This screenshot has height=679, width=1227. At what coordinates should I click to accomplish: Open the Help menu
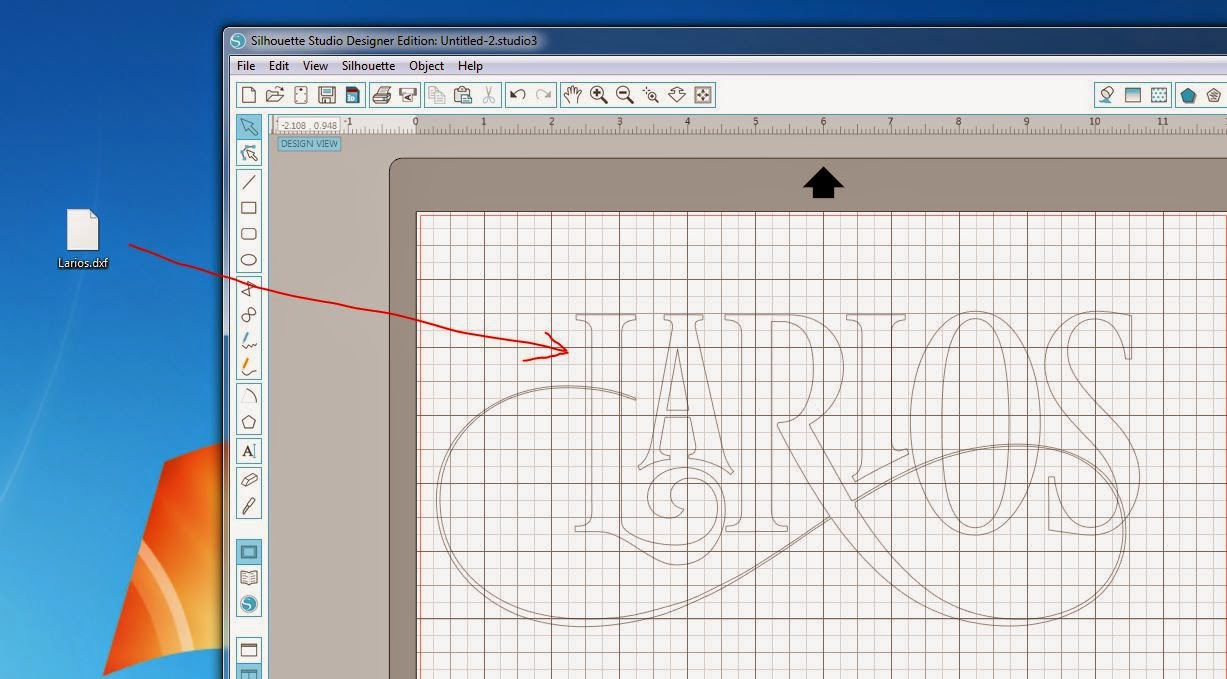coord(470,66)
